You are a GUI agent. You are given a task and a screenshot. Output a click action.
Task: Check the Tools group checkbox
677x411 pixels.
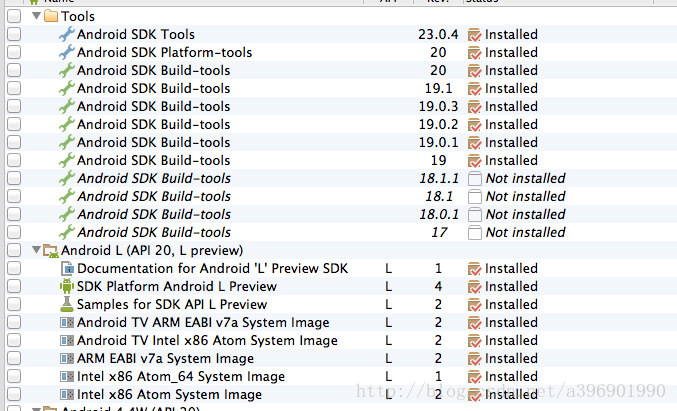14,16
